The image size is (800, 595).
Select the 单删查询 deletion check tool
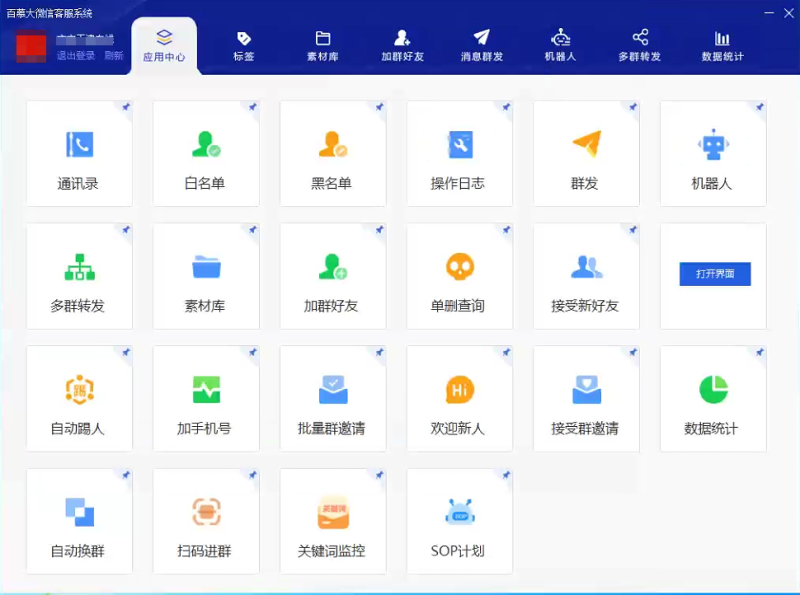click(x=459, y=275)
